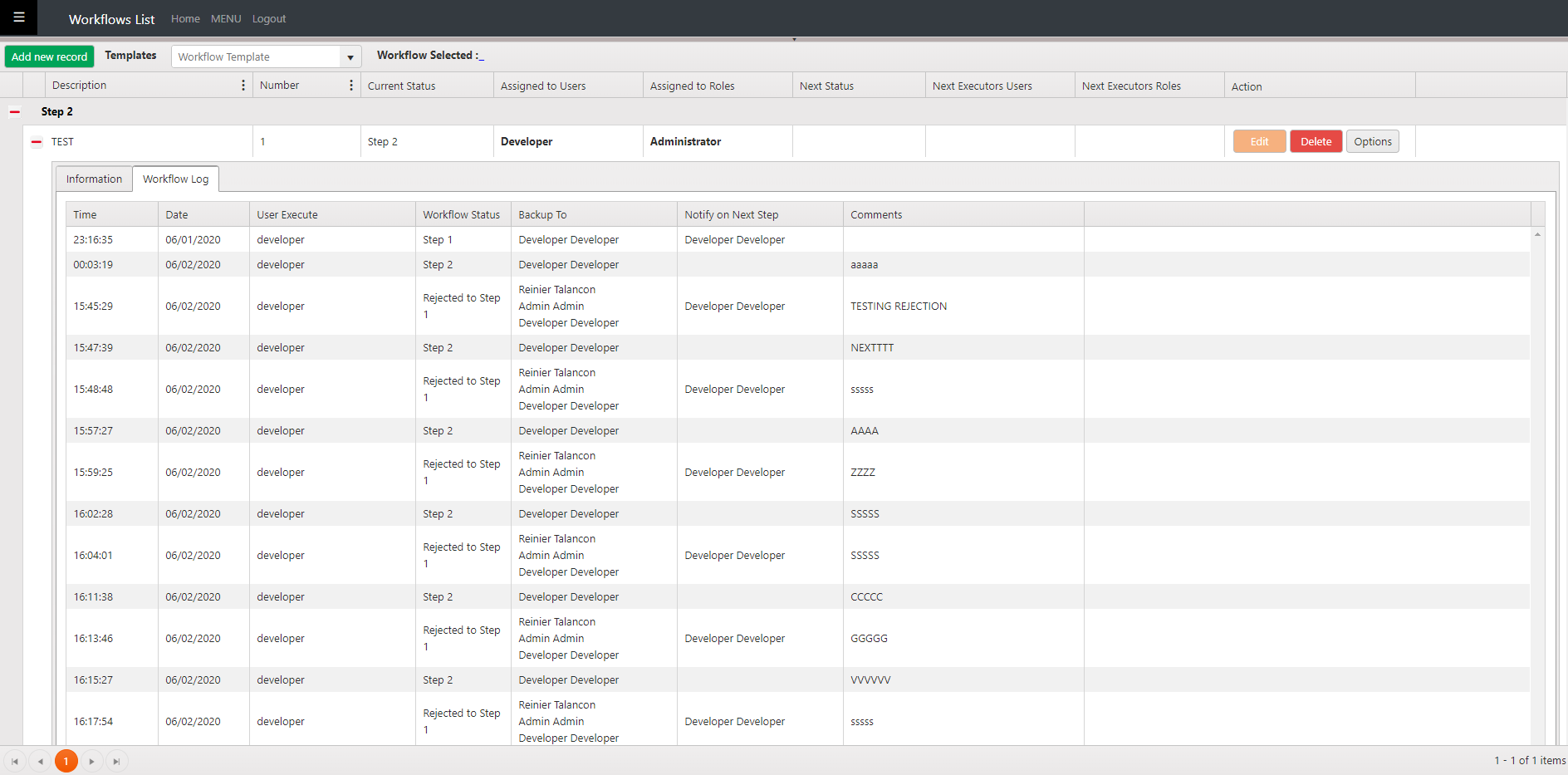1568x775 pixels.
Task: Open the Workflow Template dropdown arrow
Action: click(x=350, y=57)
